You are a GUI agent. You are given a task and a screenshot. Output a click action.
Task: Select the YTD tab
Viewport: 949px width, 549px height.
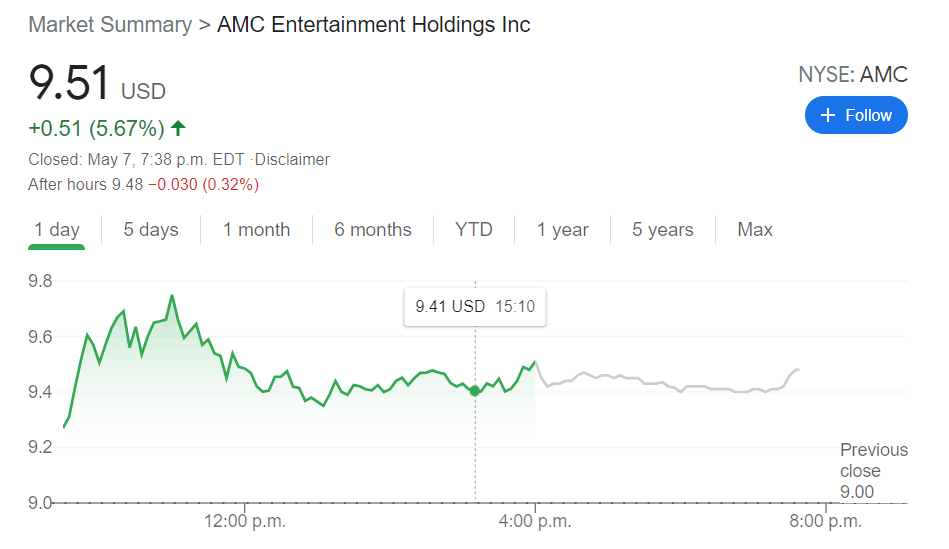click(x=474, y=230)
